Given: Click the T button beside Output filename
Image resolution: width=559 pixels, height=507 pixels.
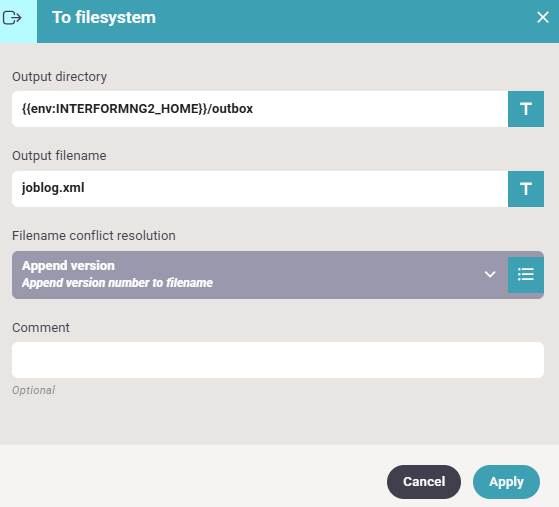Looking at the screenshot, I should click(x=526, y=189).
